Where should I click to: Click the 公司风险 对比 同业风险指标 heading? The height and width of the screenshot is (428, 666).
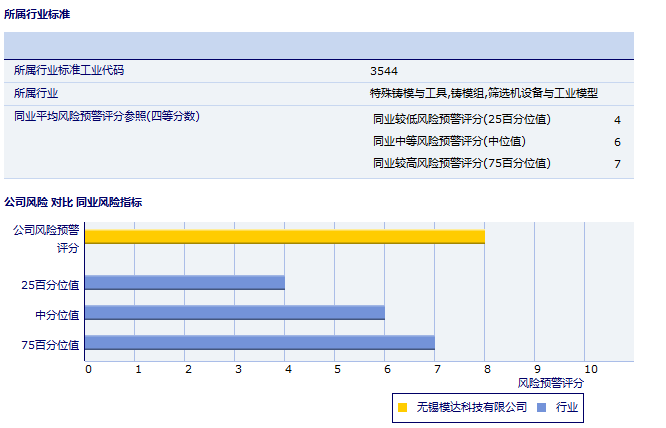73,202
